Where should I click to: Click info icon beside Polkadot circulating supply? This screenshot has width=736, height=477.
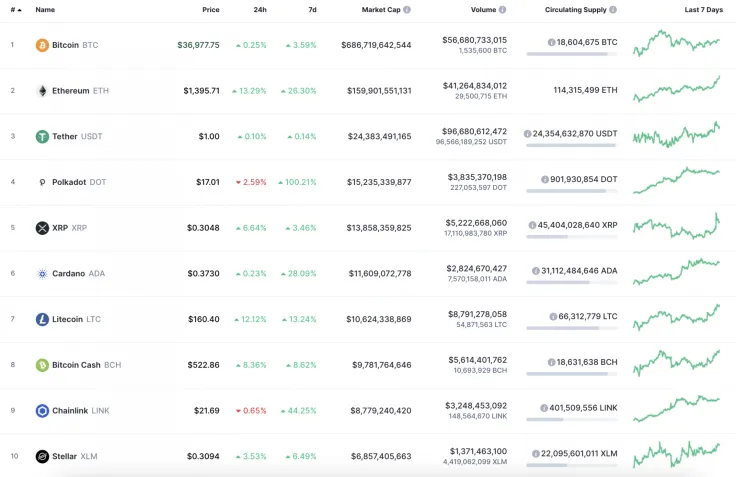(545, 179)
